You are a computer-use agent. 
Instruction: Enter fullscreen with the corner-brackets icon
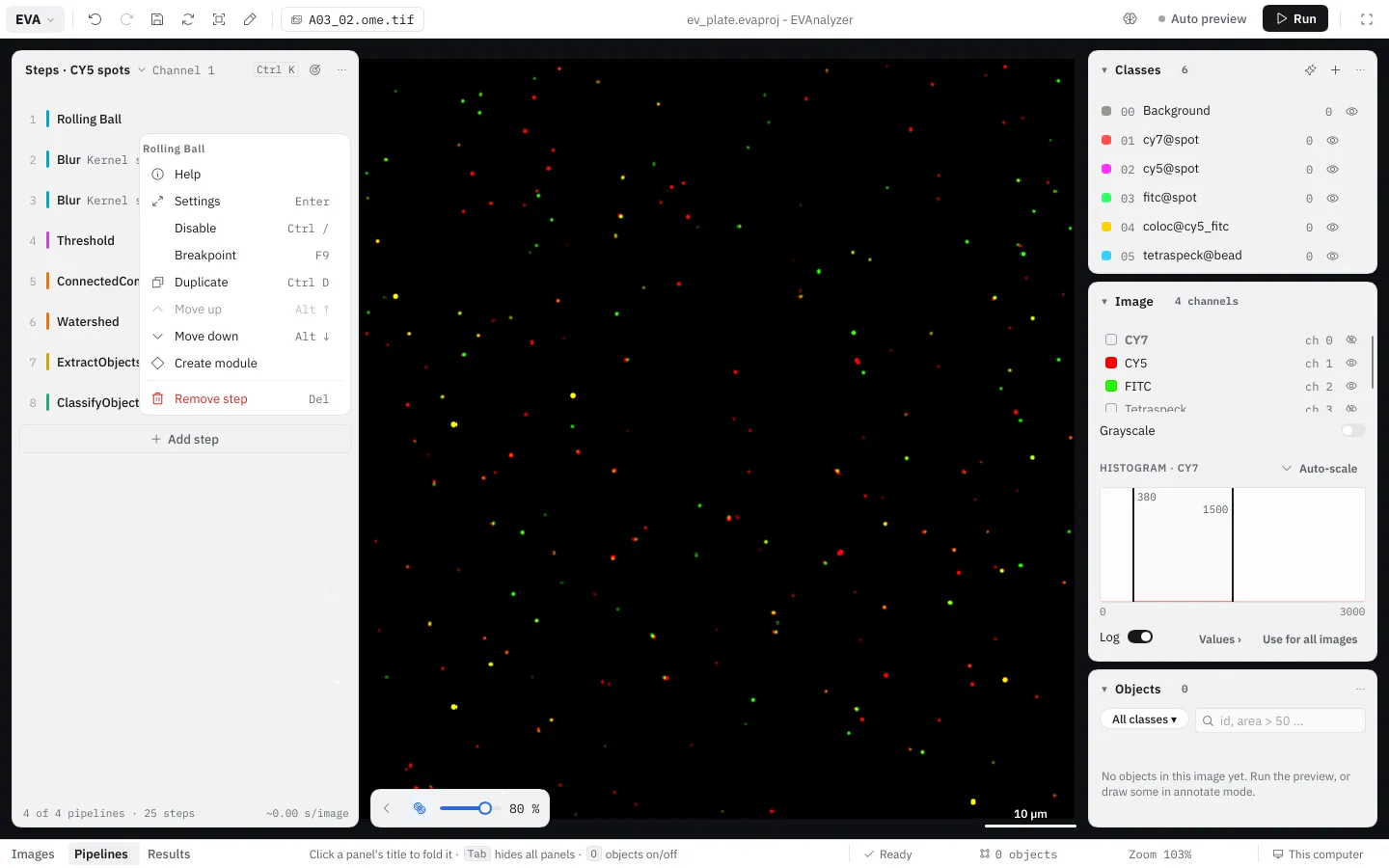(x=1367, y=19)
